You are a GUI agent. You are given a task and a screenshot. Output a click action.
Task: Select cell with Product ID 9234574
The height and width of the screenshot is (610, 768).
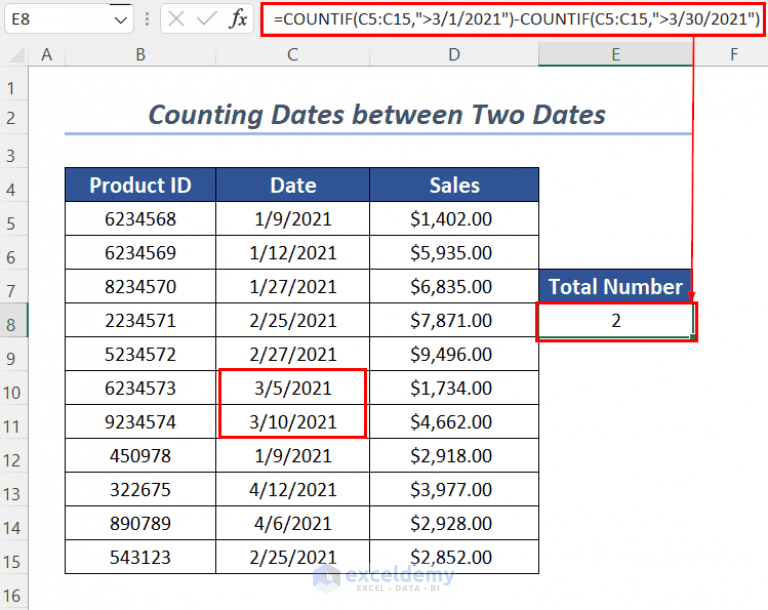click(140, 422)
